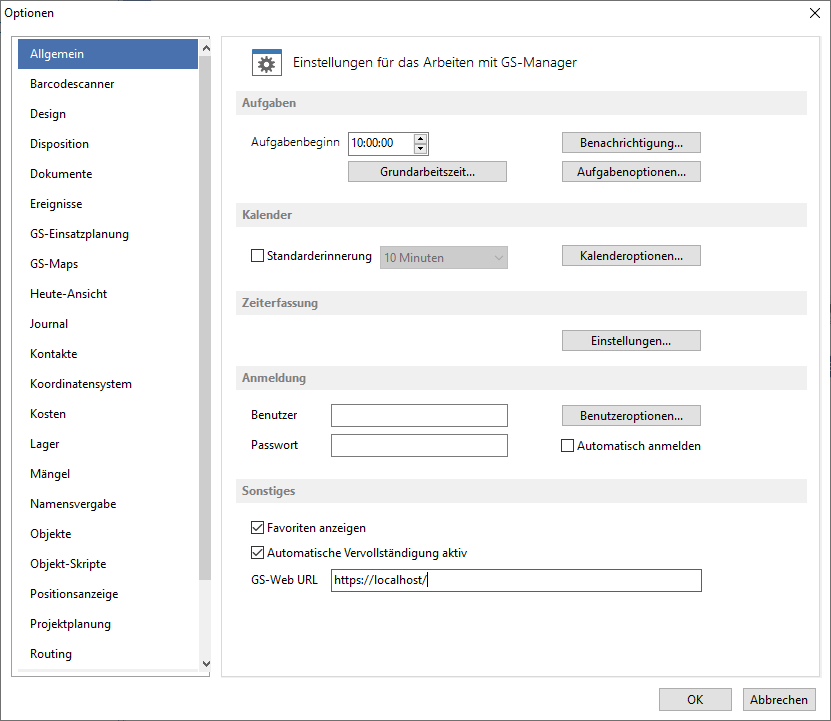This screenshot has width=831, height=721.
Task: Open the 10 Minuten reminder dropdown
Action: 444,258
